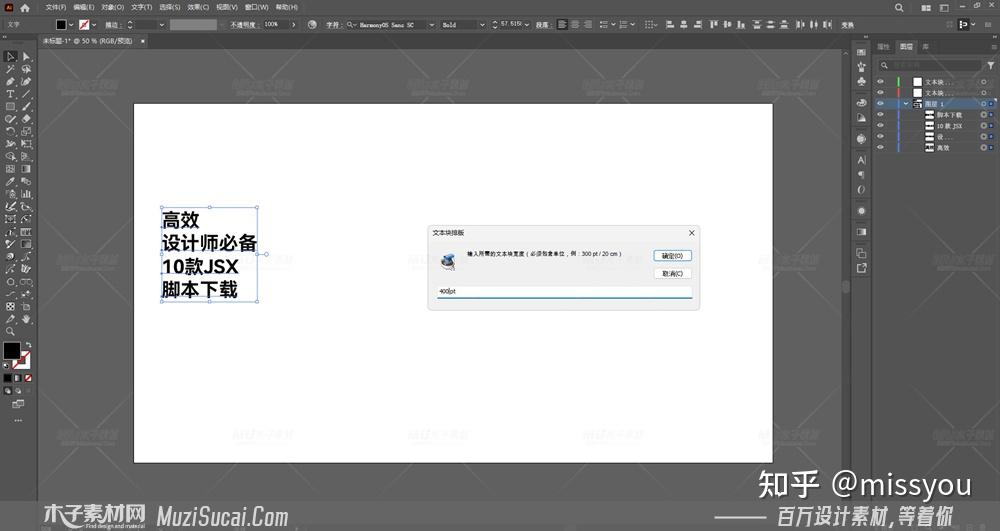1000x531 pixels.
Task: Open the 对象(O) menu
Action: pyautogui.click(x=112, y=8)
